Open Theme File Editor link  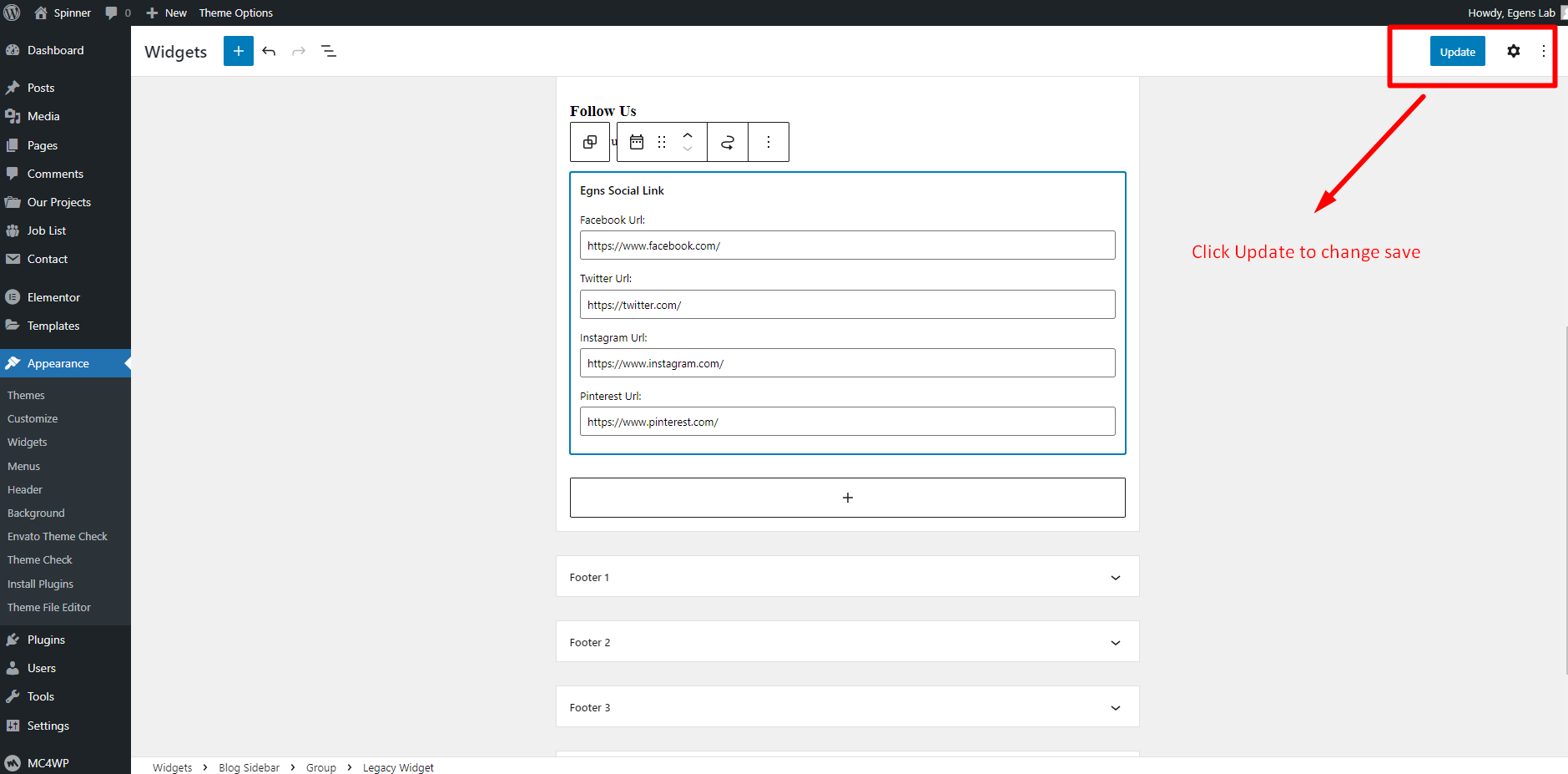(49, 607)
